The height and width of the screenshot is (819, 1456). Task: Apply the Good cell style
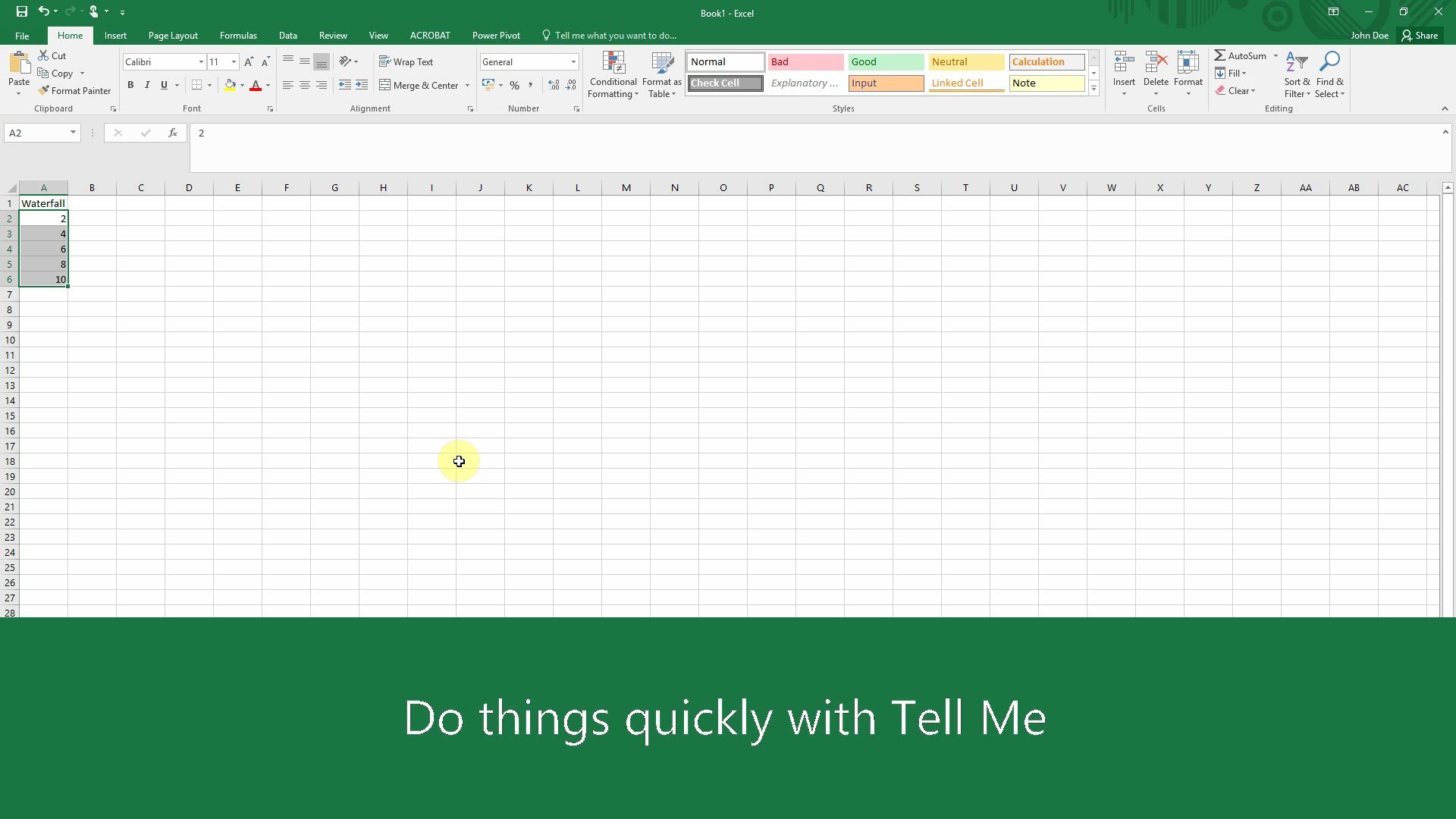click(886, 62)
